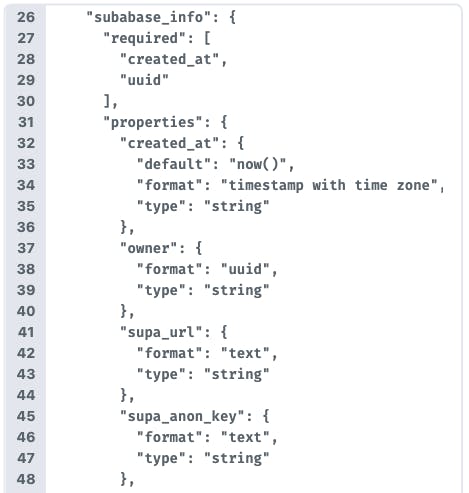Click line number 37 gutter marker

(x=26, y=248)
